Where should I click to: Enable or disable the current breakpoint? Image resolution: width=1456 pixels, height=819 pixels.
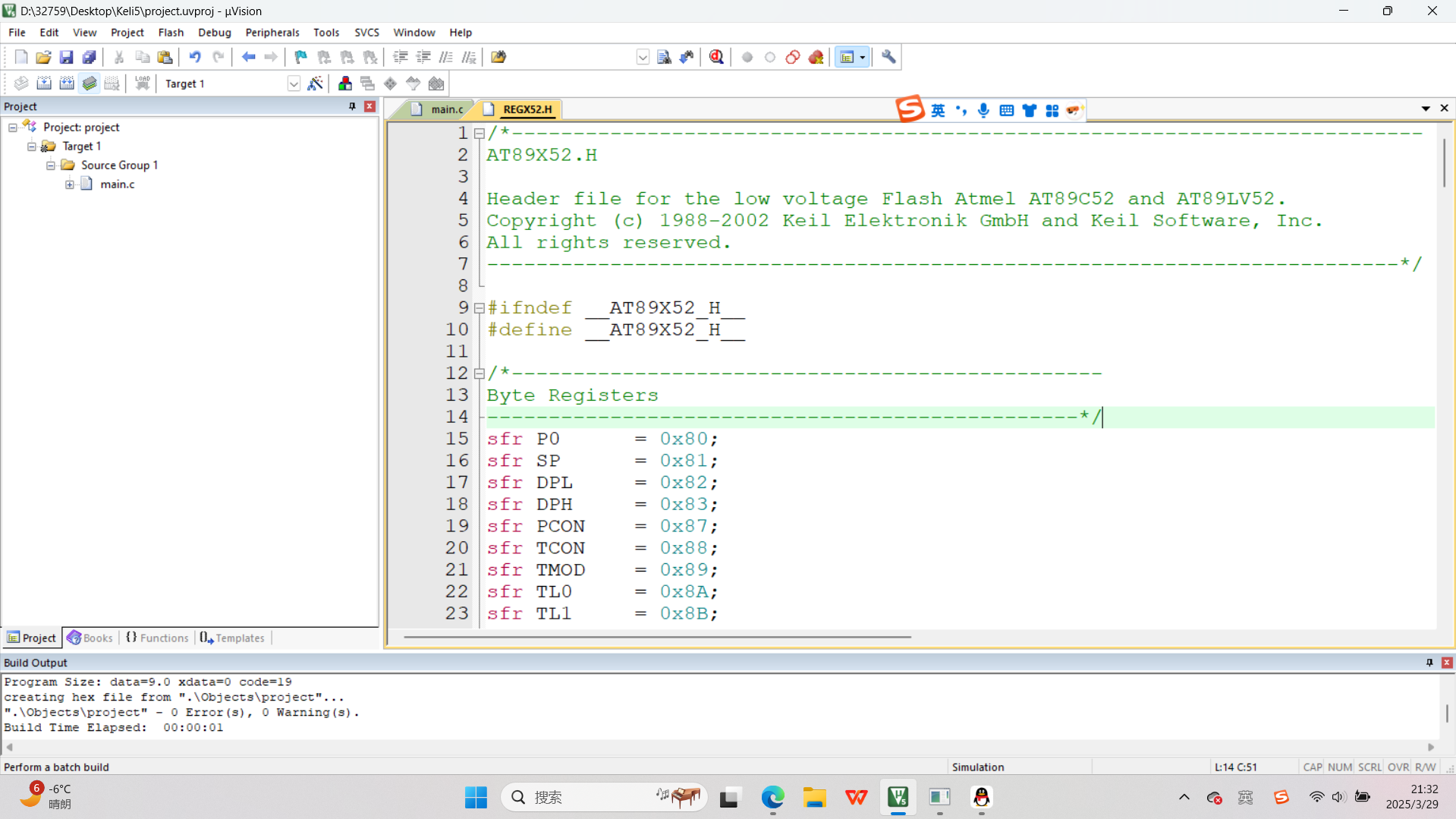tap(769, 57)
